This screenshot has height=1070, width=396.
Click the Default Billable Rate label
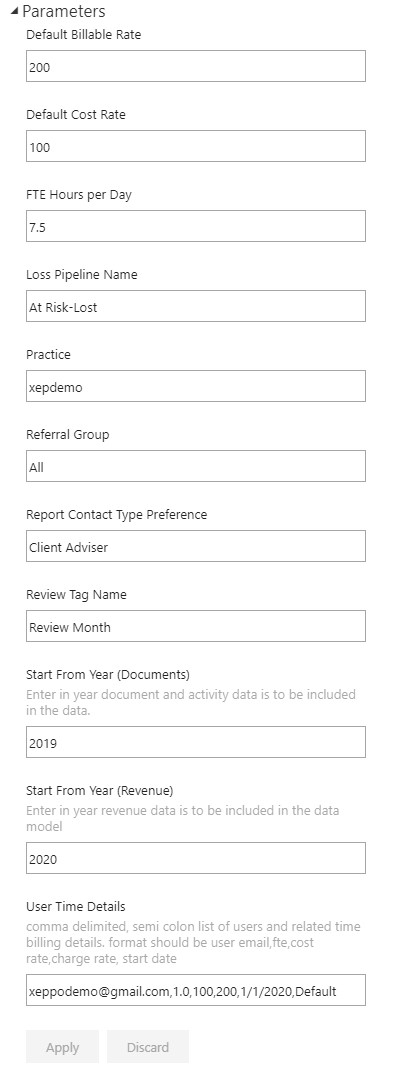(84, 35)
